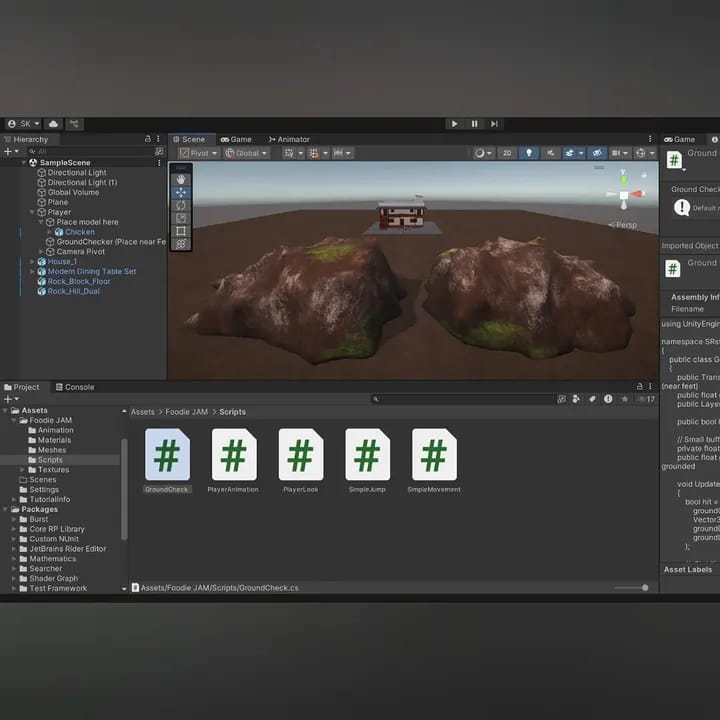Open scene camera settings dropdown

tap(620, 153)
